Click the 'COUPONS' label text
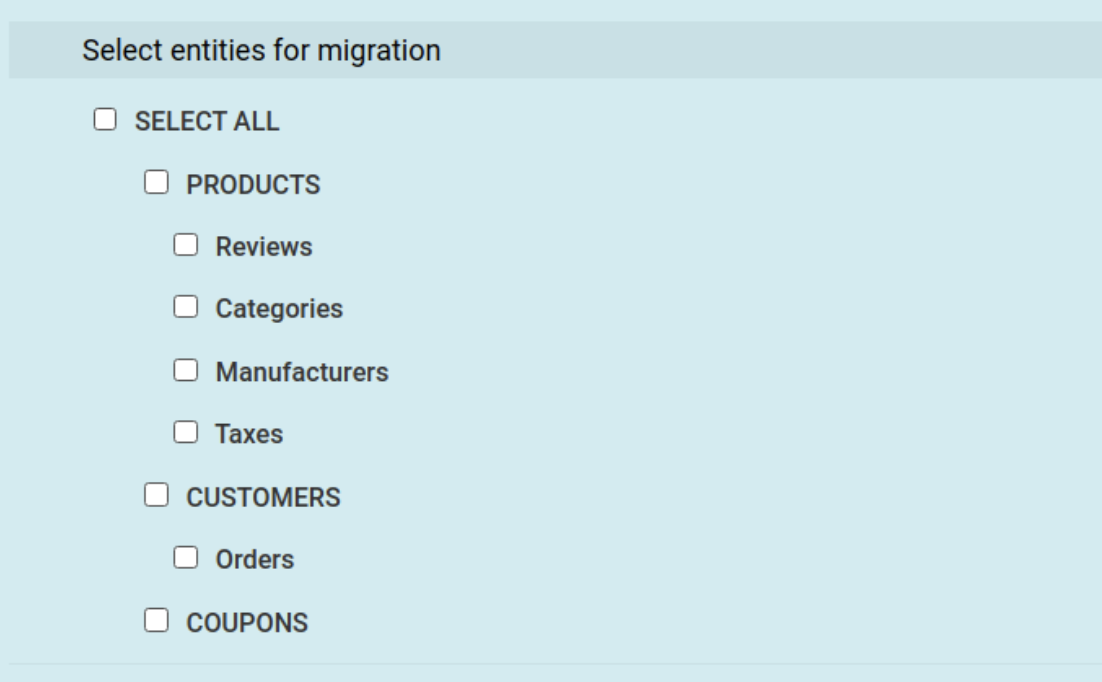This screenshot has height=682, width=1102. (247, 622)
